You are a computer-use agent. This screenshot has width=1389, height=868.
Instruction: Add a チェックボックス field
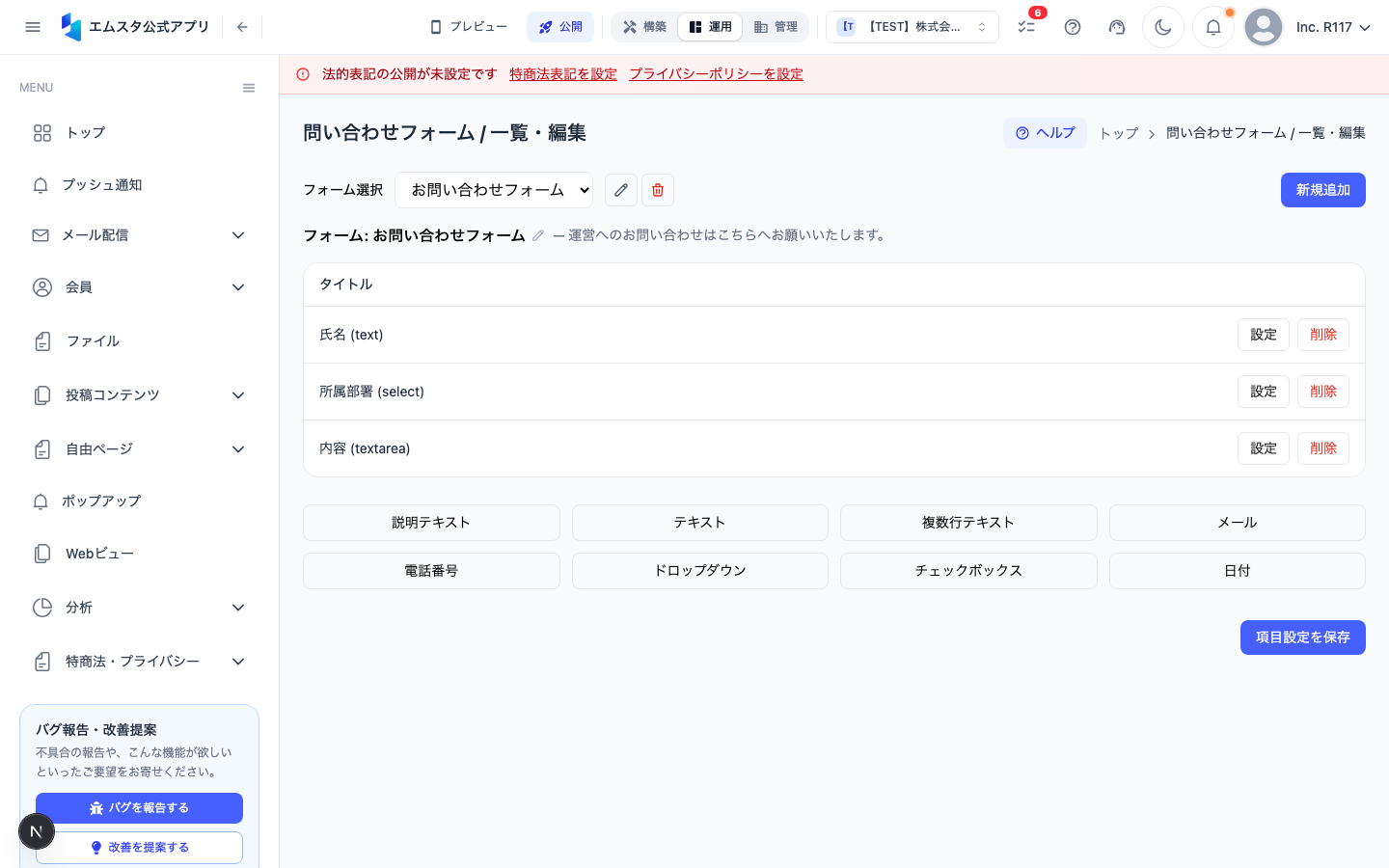pos(968,571)
